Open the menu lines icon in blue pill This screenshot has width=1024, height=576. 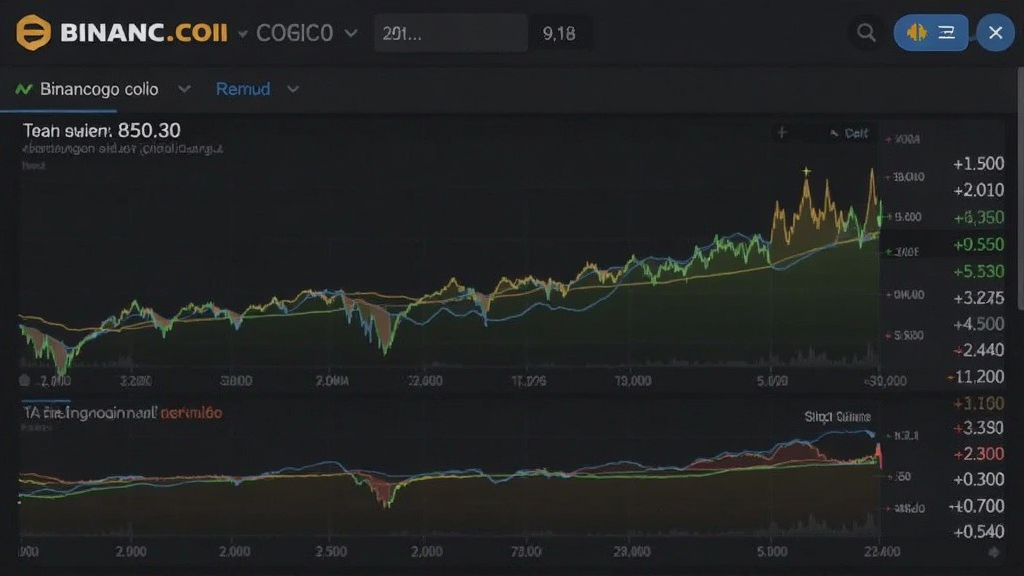pos(946,32)
